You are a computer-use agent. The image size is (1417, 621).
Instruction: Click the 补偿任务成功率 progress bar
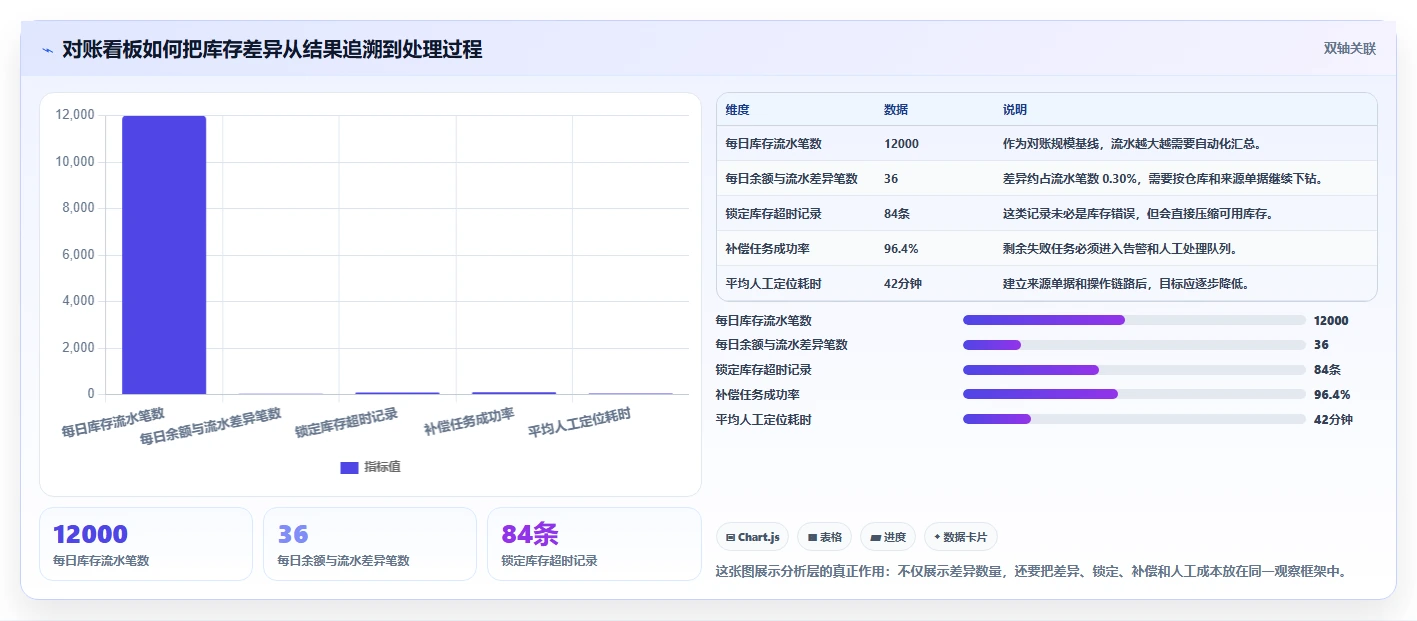(x=1134, y=394)
